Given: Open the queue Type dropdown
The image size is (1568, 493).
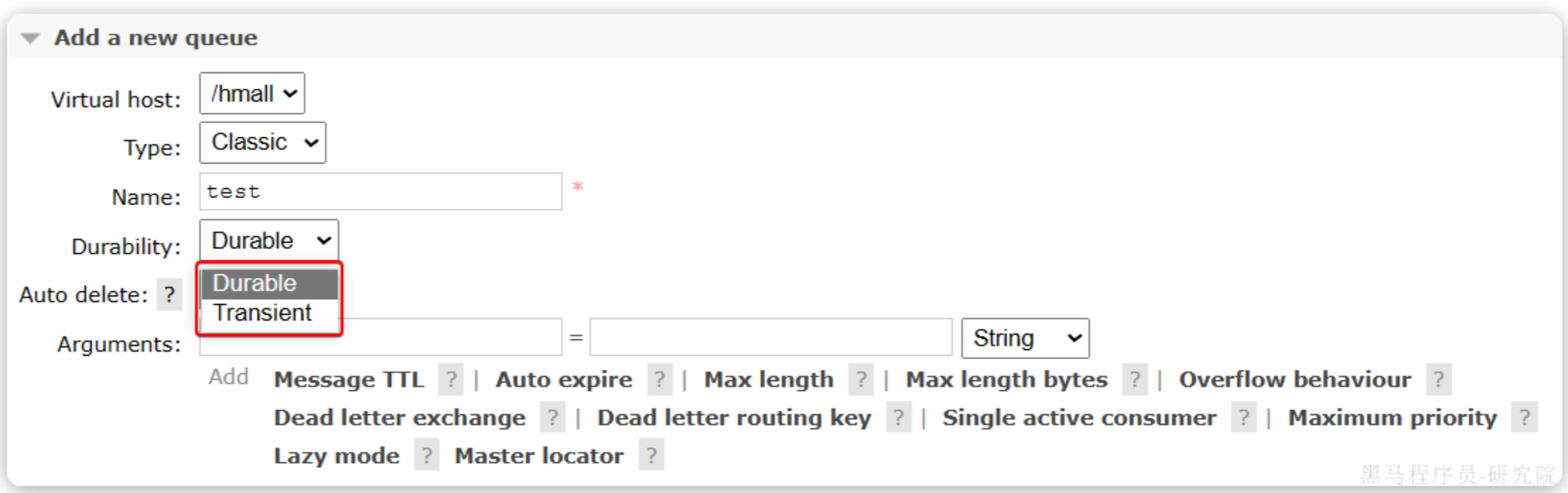Looking at the screenshot, I should click(x=263, y=142).
